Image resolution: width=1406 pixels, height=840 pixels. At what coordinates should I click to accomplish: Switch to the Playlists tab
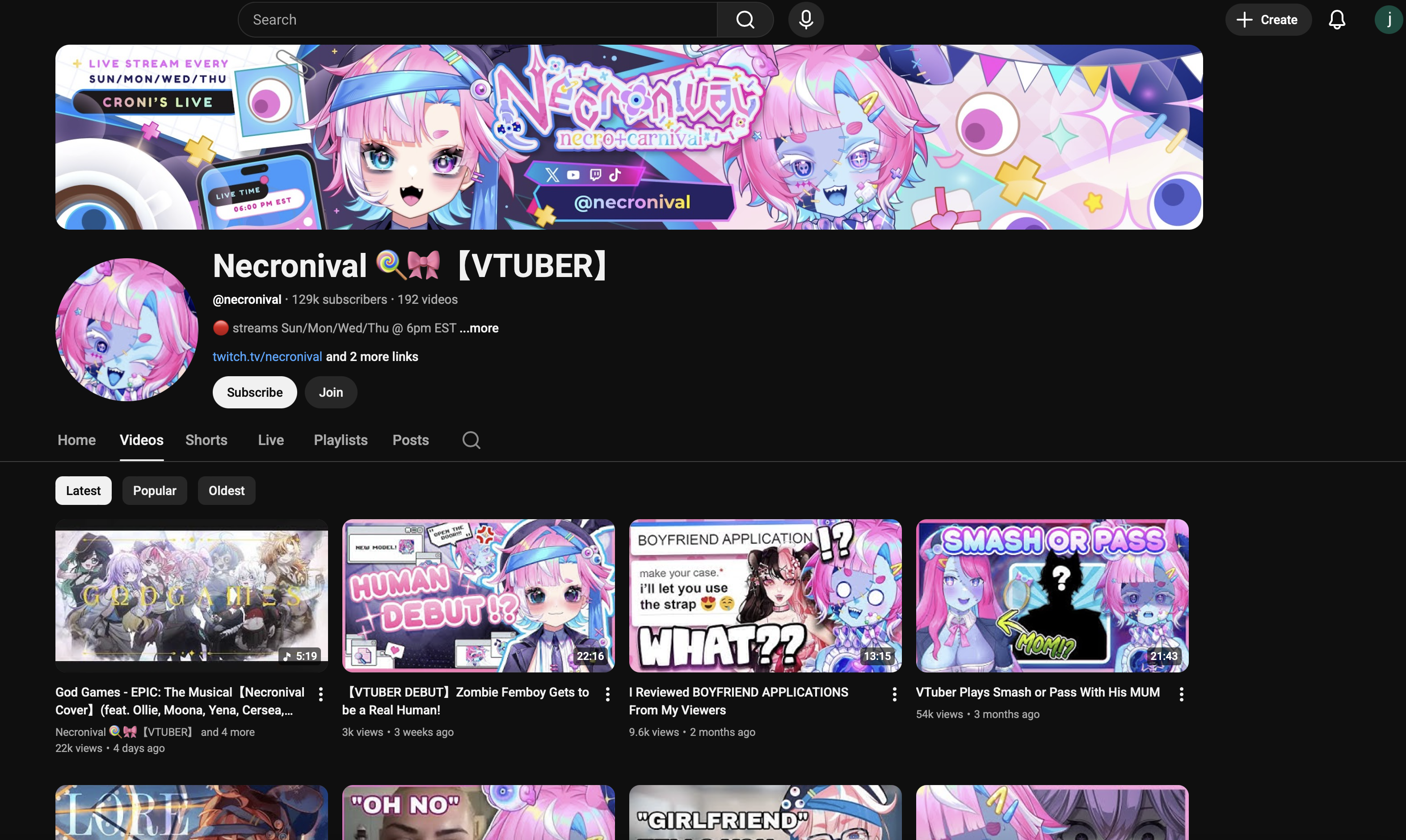pos(340,440)
